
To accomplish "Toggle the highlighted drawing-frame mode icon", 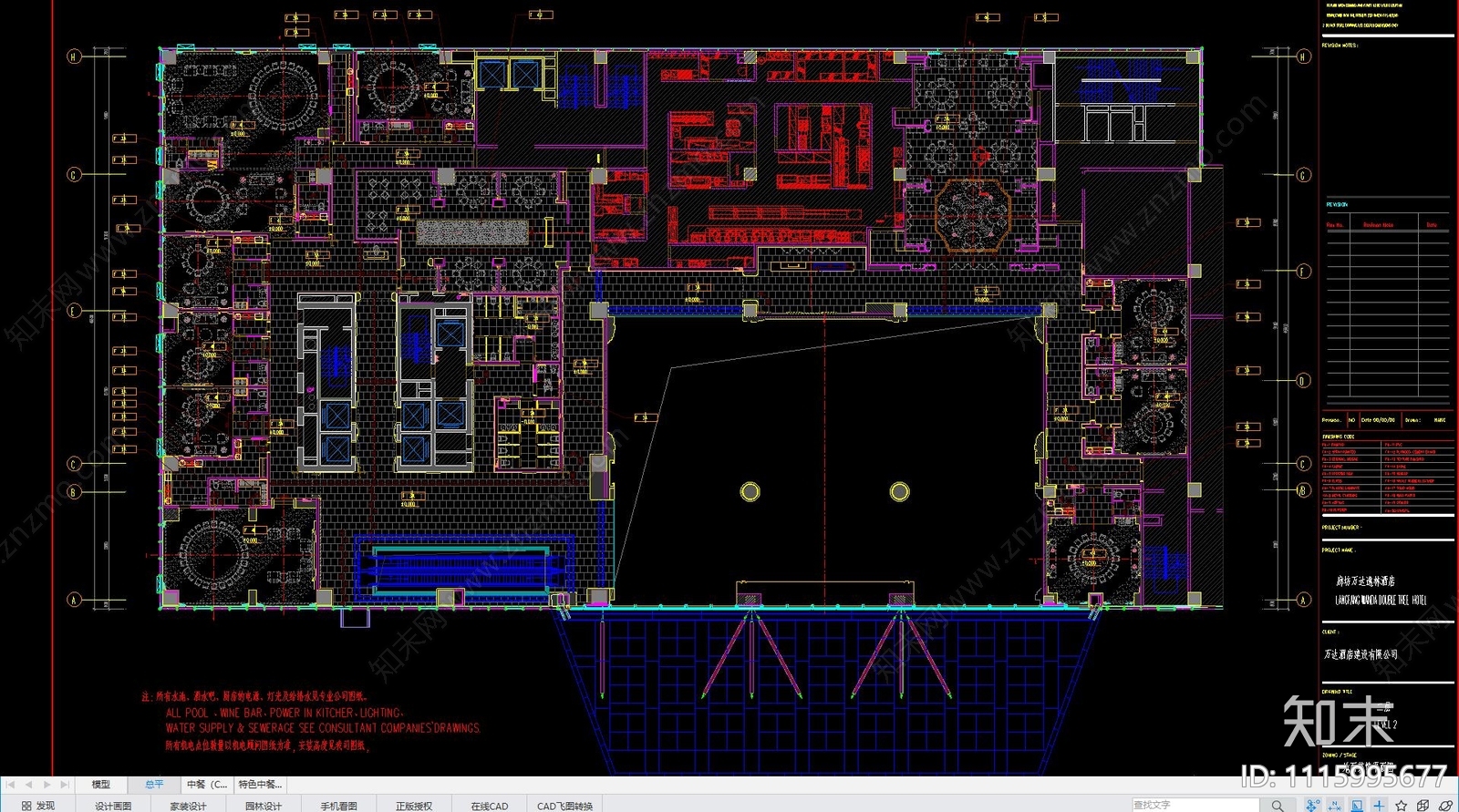I will 1357,805.
